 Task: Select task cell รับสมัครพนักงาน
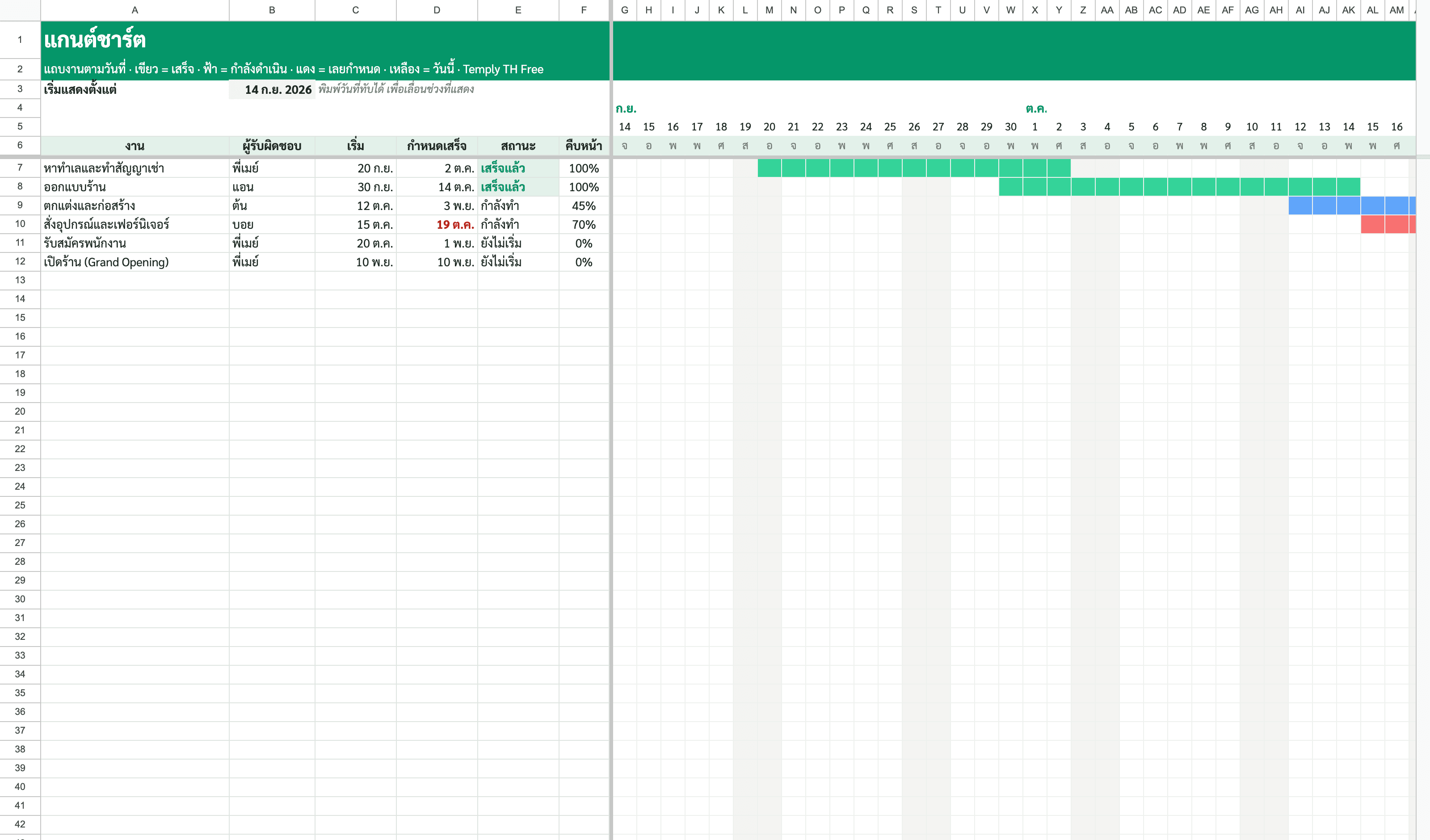coord(135,243)
